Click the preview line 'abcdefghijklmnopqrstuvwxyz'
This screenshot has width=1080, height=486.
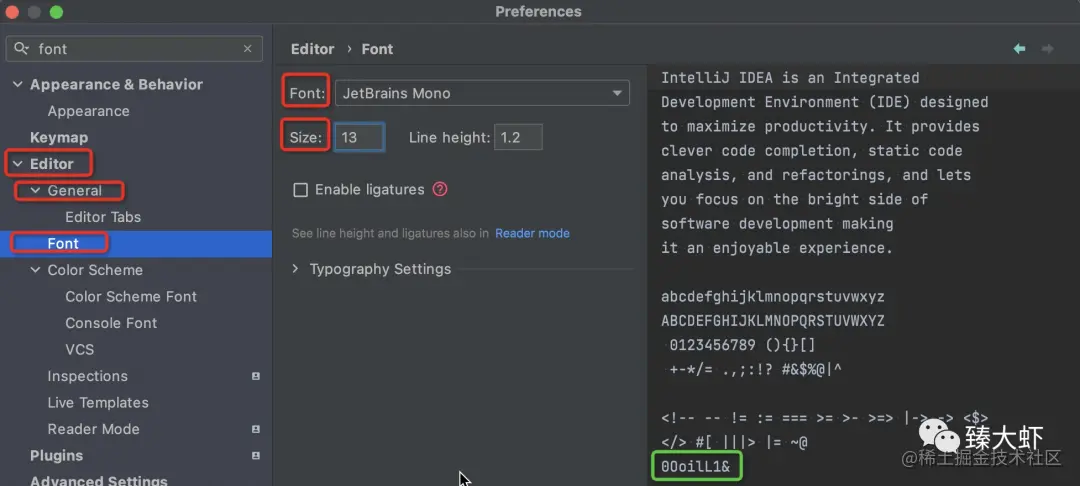point(773,297)
